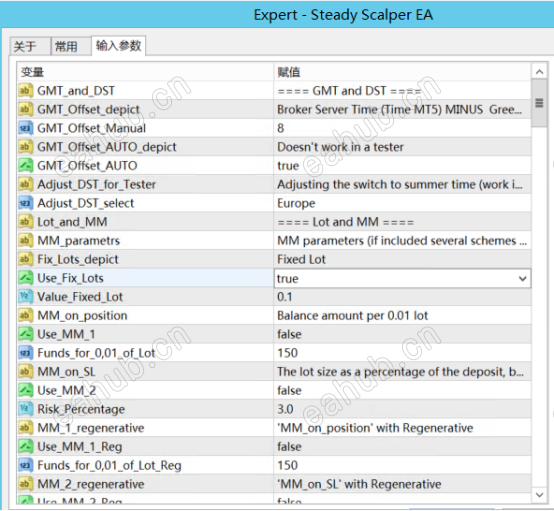Viewport: 554px width, 511px height.
Task: Click the boolean icon beside Use_MM_1
Action: 25,334
